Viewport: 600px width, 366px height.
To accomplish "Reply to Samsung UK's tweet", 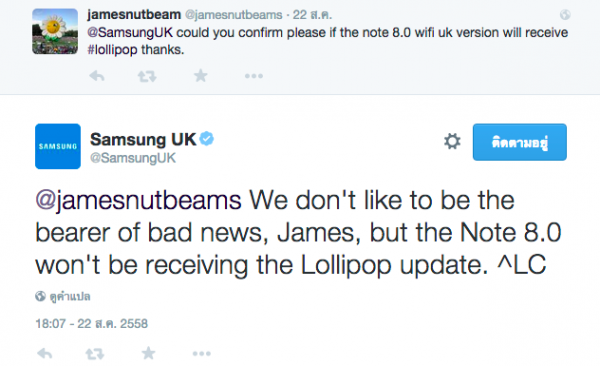I will (x=45, y=353).
